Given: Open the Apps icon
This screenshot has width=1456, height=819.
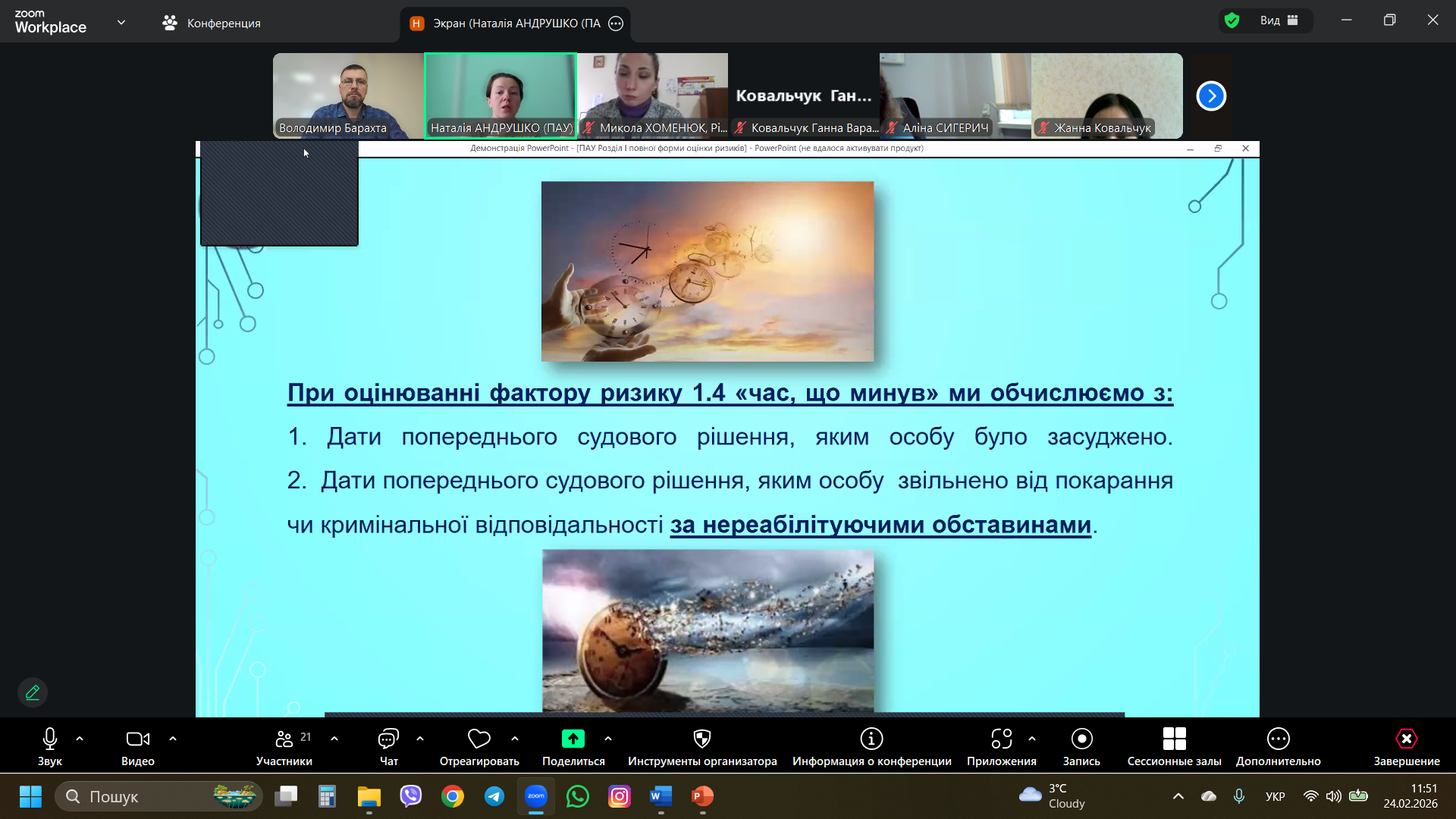Looking at the screenshot, I should (1001, 739).
